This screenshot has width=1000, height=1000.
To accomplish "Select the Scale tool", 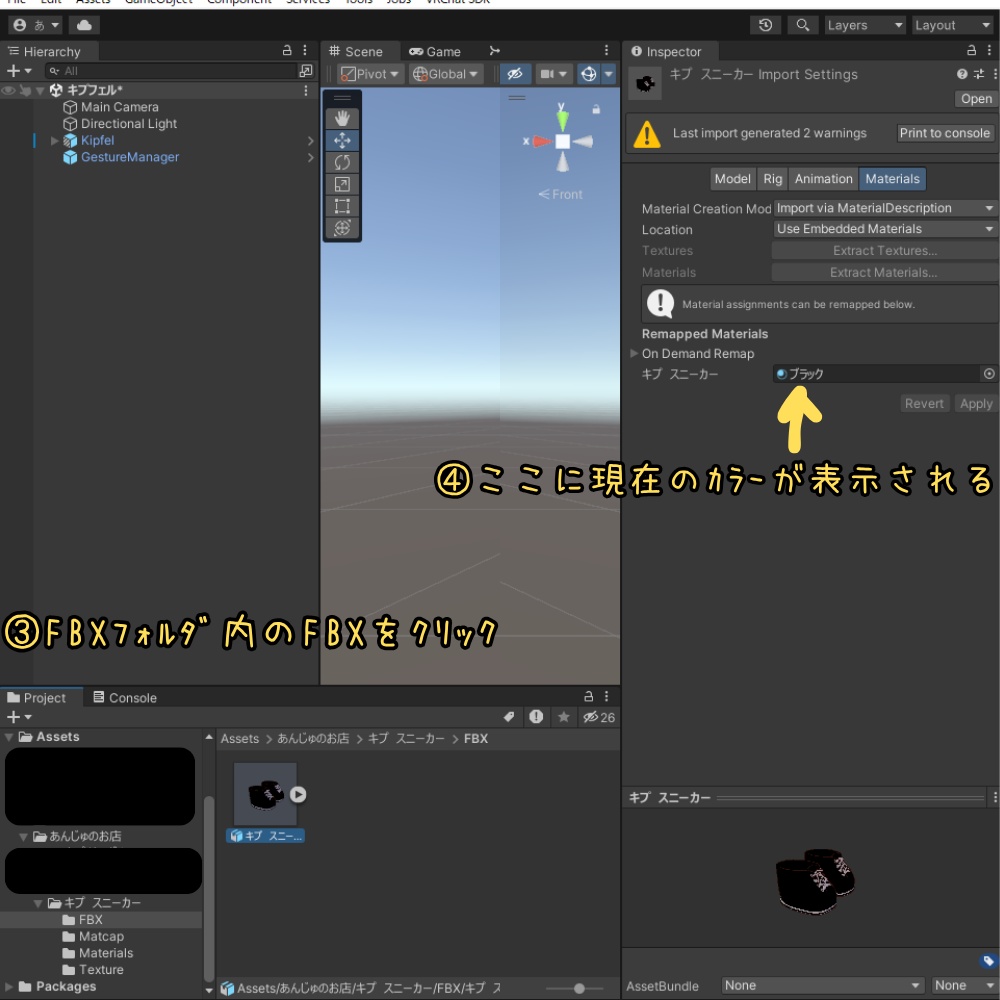I will click(342, 184).
